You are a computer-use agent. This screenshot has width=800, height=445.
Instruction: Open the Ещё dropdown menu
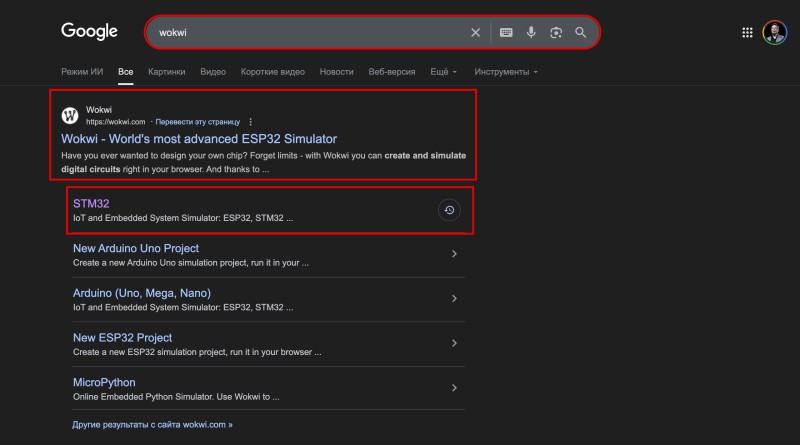(x=443, y=72)
